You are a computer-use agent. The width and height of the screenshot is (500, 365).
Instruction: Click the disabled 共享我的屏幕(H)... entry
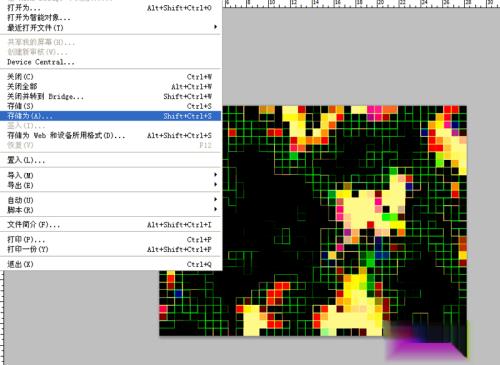click(111, 42)
